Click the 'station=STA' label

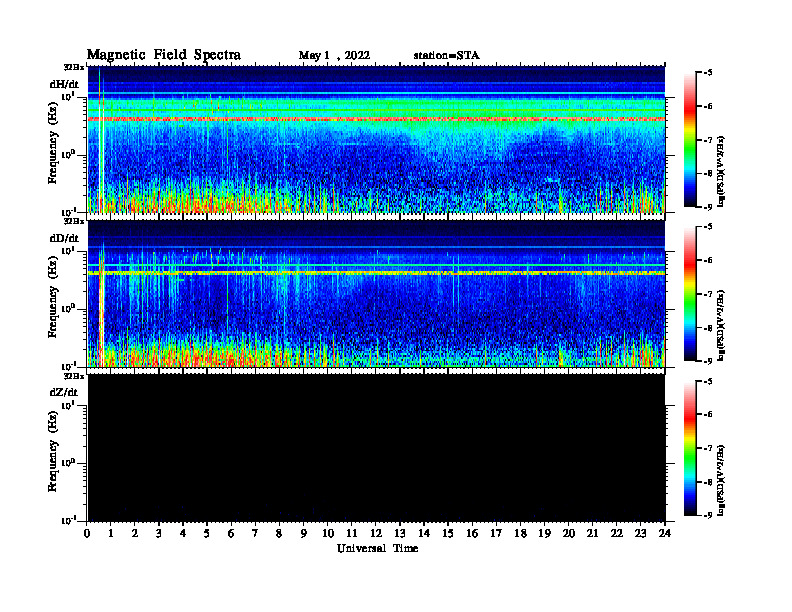pyautogui.click(x=446, y=56)
